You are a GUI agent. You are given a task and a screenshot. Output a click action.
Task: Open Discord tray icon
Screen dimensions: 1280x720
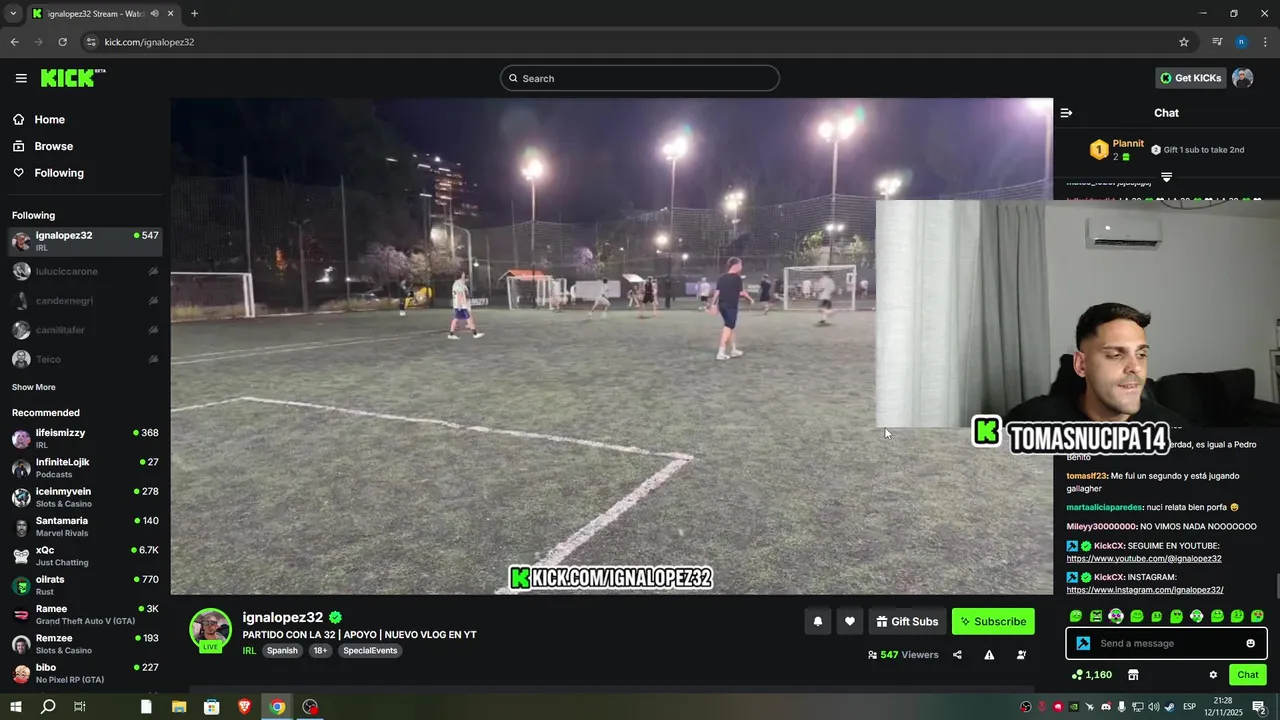(x=1105, y=707)
